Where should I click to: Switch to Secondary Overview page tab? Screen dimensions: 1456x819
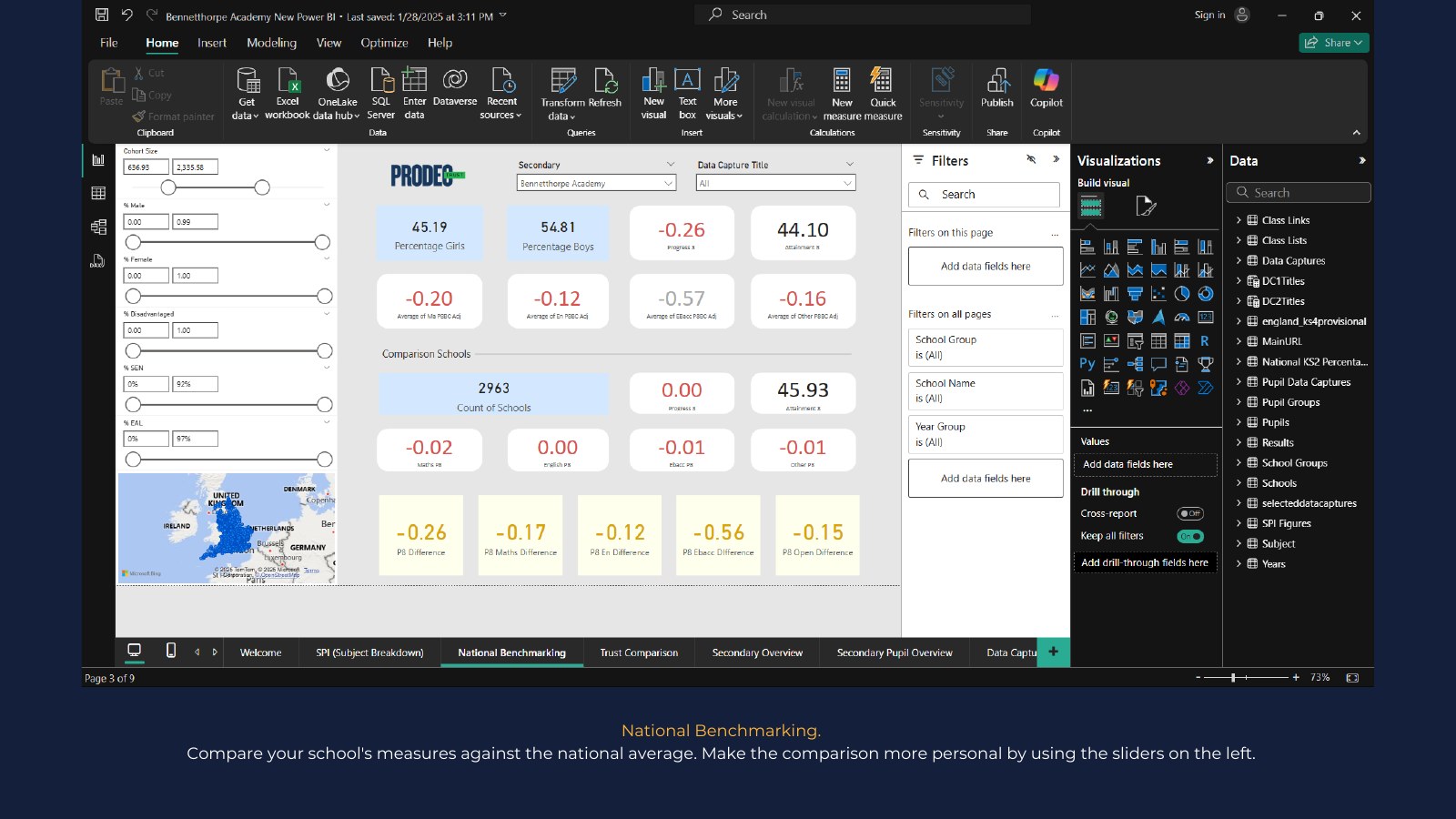coord(757,652)
